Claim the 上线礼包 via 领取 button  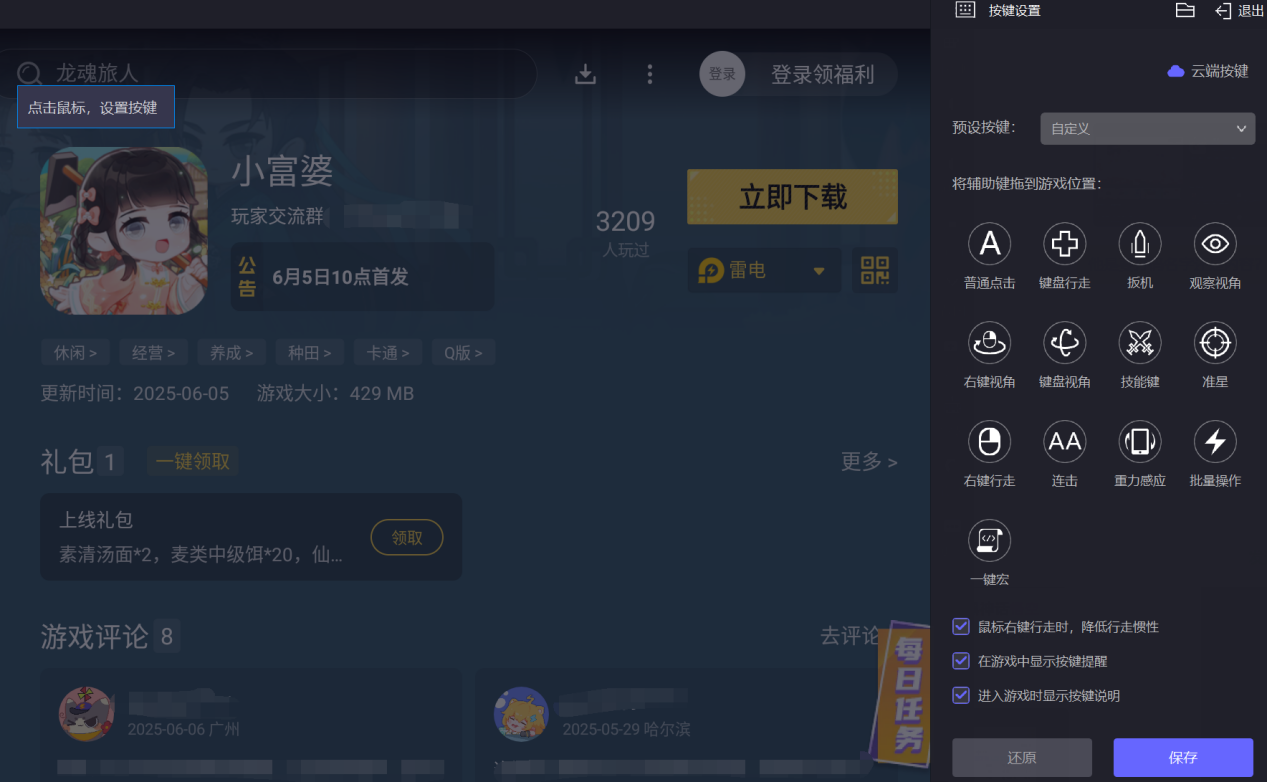click(x=406, y=537)
